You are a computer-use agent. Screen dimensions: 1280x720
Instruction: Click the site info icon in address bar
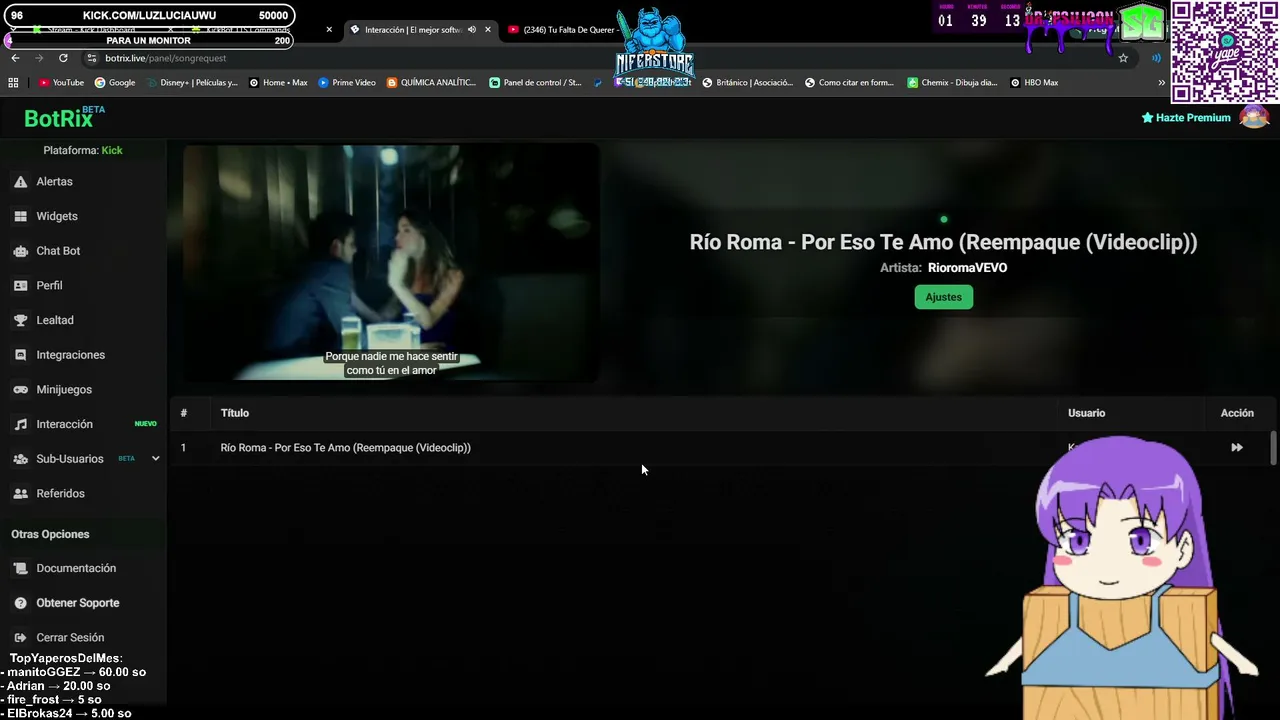click(92, 58)
